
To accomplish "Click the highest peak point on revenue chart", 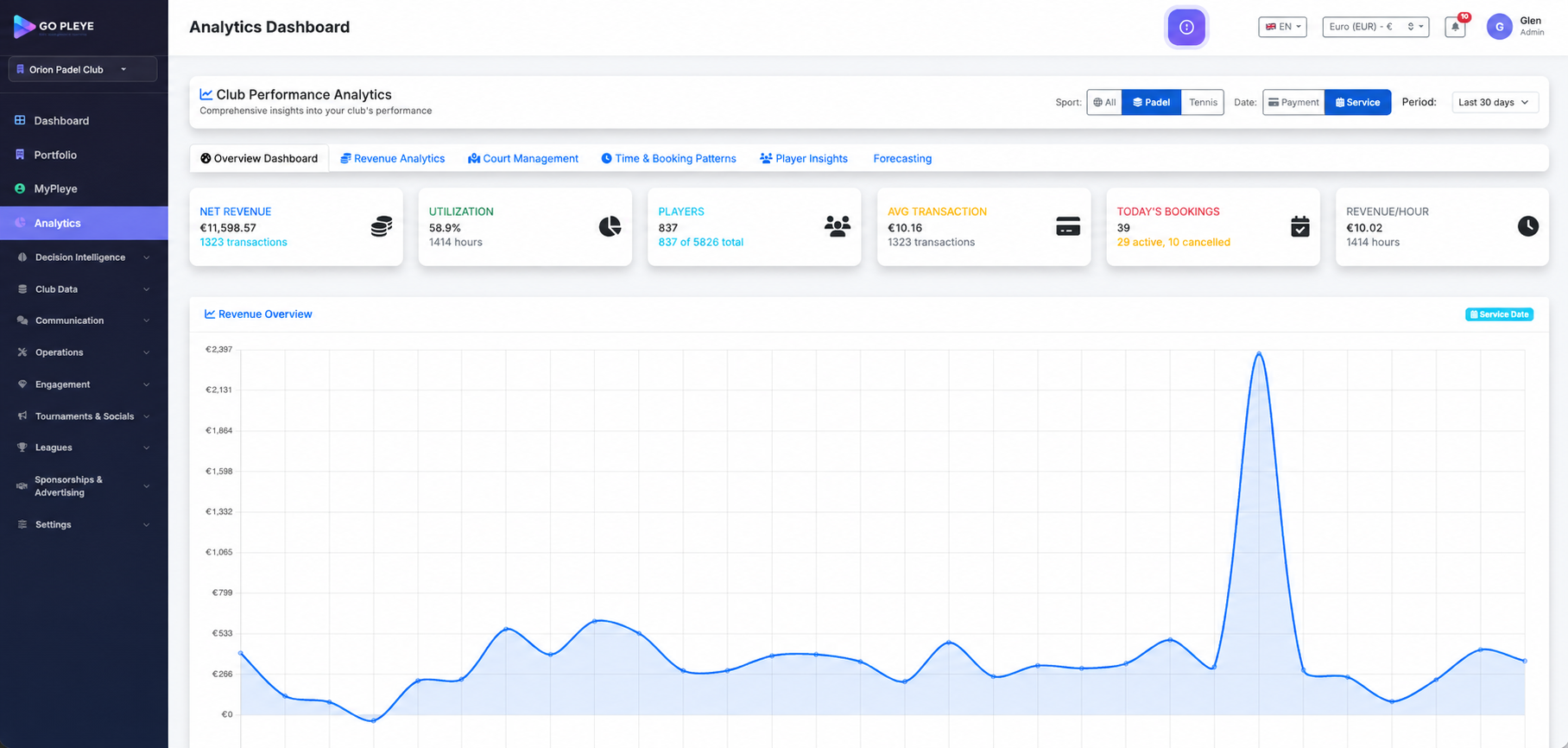I will (x=1260, y=353).
